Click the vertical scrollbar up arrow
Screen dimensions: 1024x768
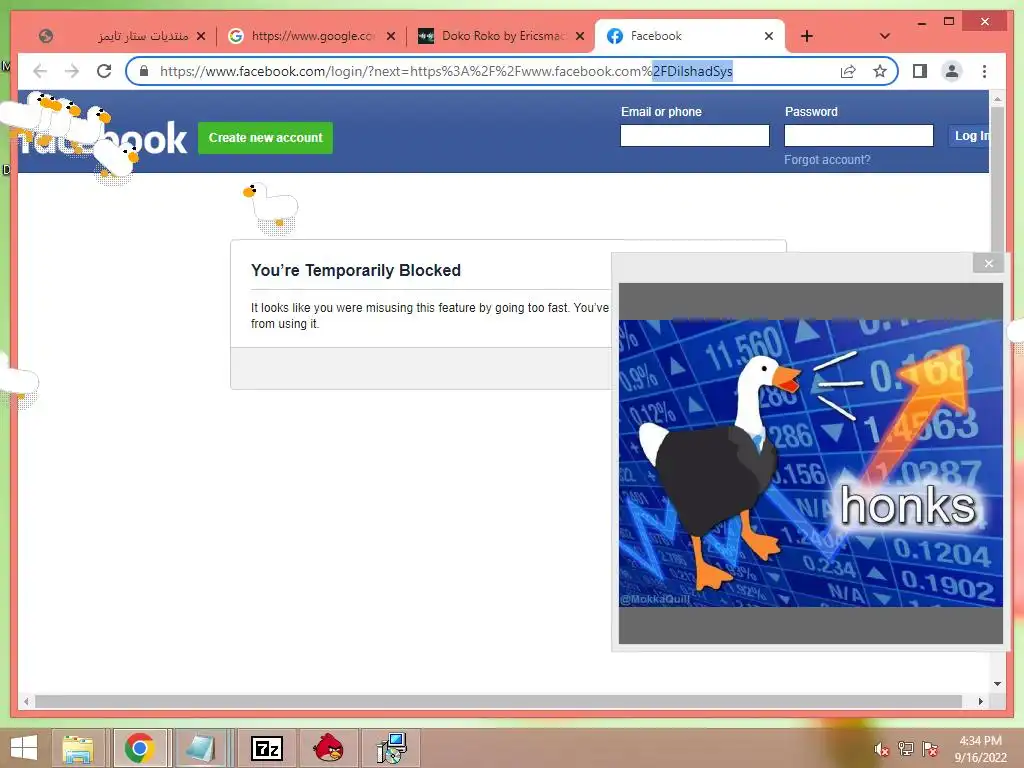997,99
